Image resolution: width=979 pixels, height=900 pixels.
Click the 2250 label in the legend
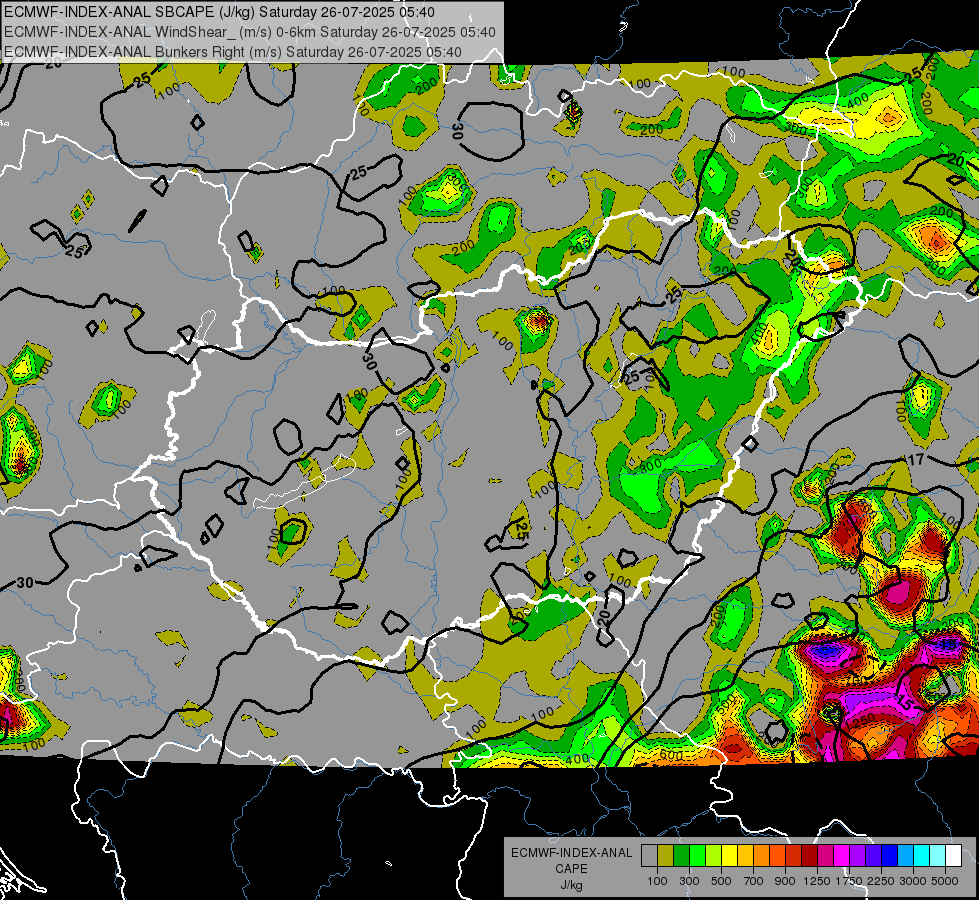[x=881, y=881]
